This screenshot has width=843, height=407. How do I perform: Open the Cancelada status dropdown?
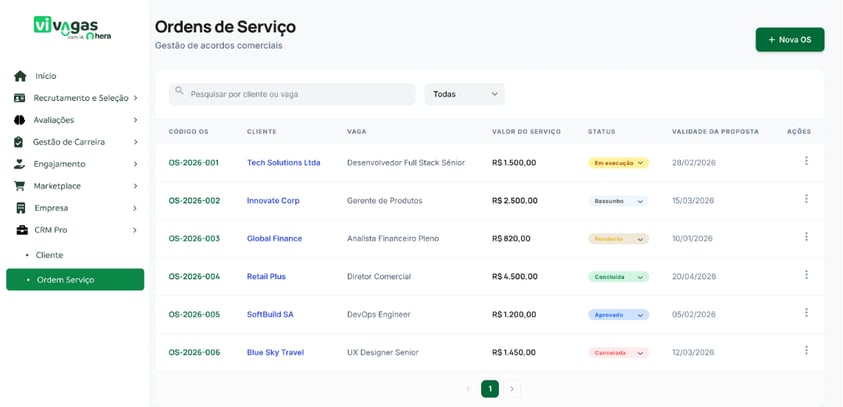tap(618, 353)
